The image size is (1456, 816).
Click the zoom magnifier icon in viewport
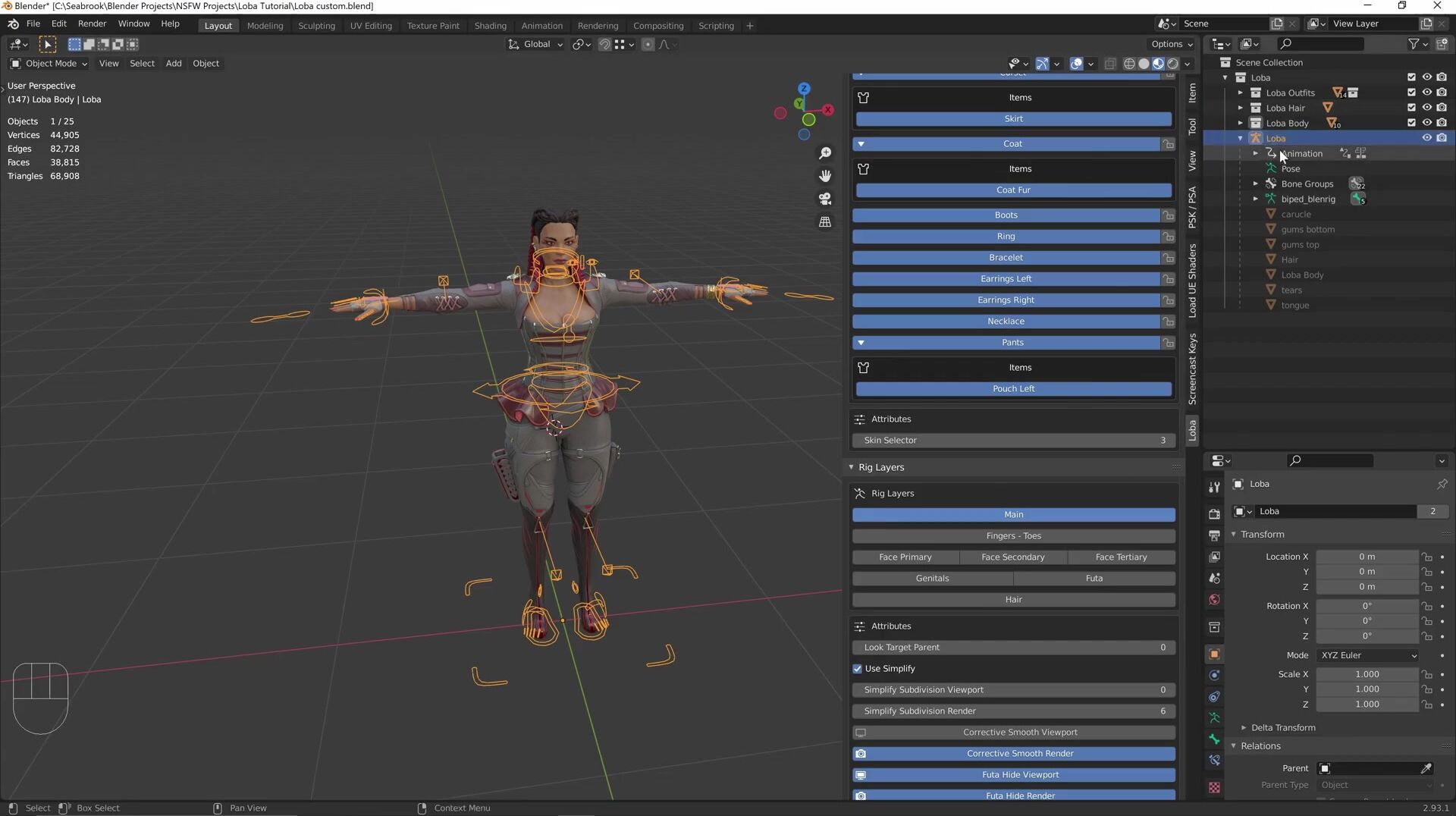pyautogui.click(x=825, y=153)
